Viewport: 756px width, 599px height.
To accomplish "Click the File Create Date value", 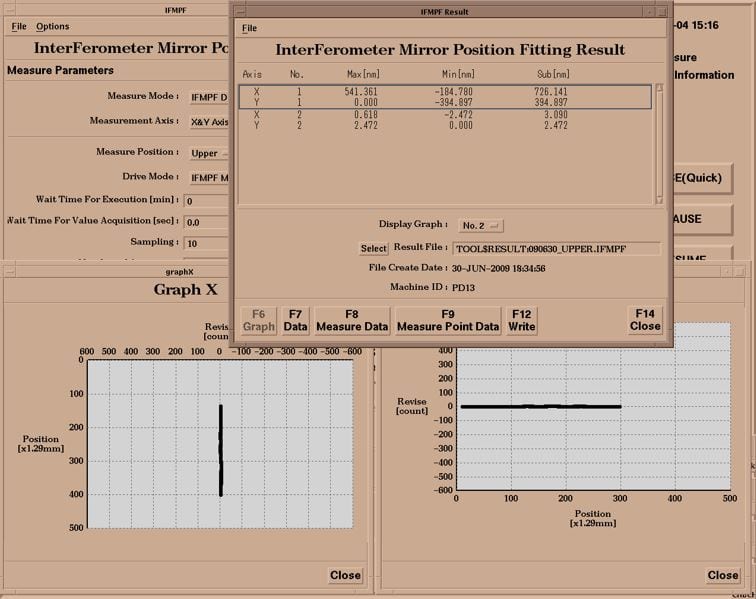I will click(x=499, y=269).
